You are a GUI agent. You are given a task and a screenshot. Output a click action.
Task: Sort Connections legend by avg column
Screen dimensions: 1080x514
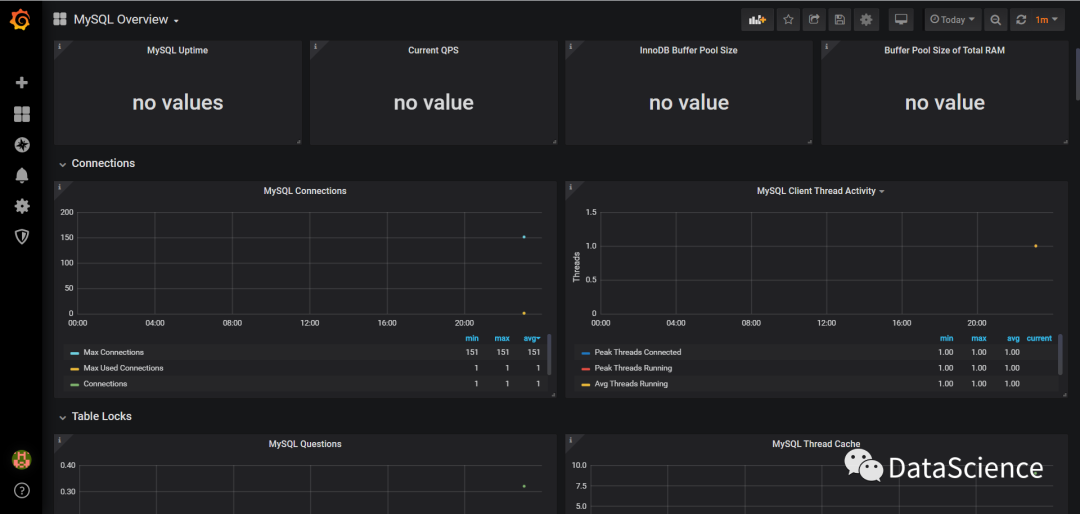point(533,338)
